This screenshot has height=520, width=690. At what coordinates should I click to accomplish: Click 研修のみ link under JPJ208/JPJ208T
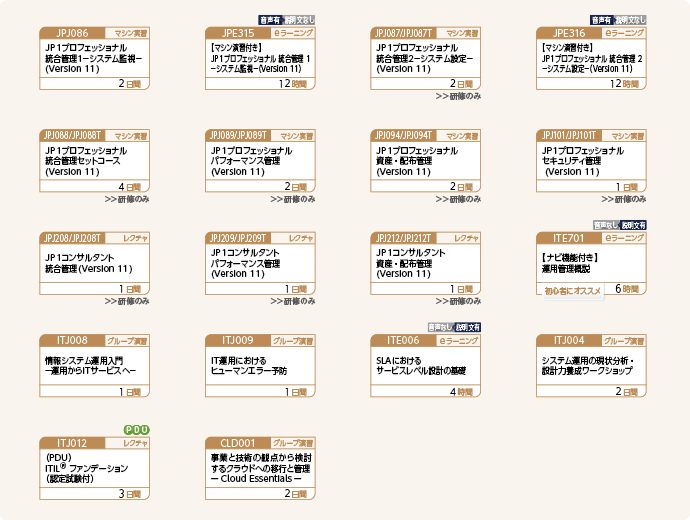(127, 301)
